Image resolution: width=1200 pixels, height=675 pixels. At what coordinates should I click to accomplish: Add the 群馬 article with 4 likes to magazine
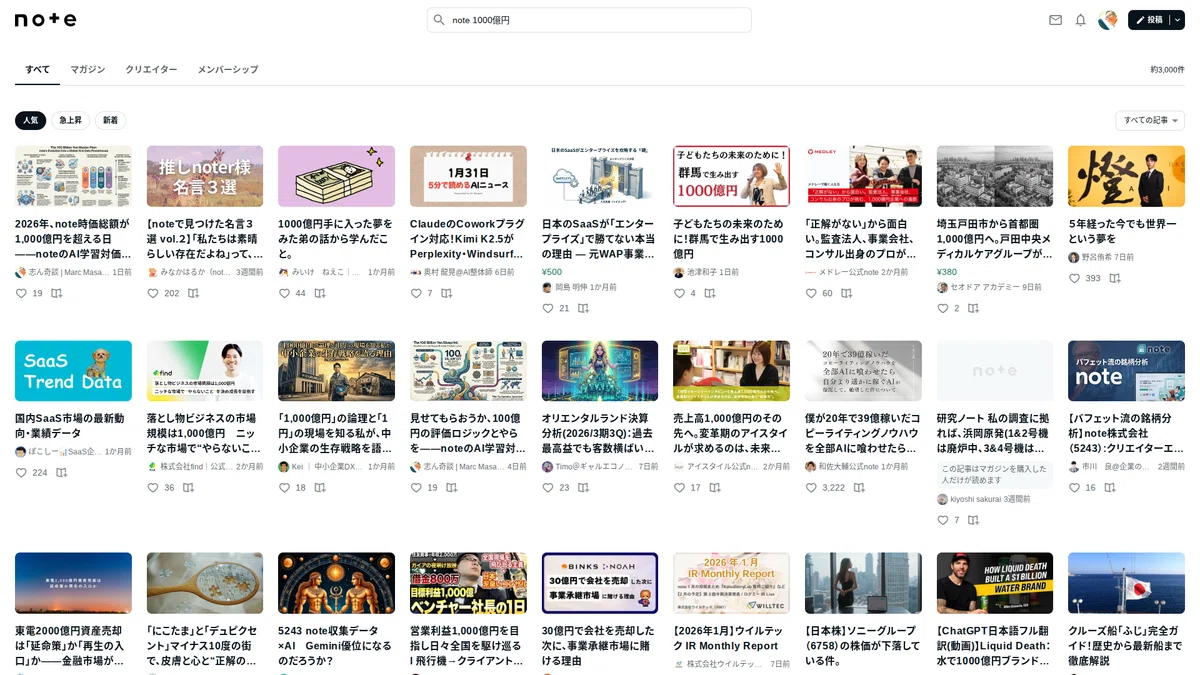[x=710, y=293]
